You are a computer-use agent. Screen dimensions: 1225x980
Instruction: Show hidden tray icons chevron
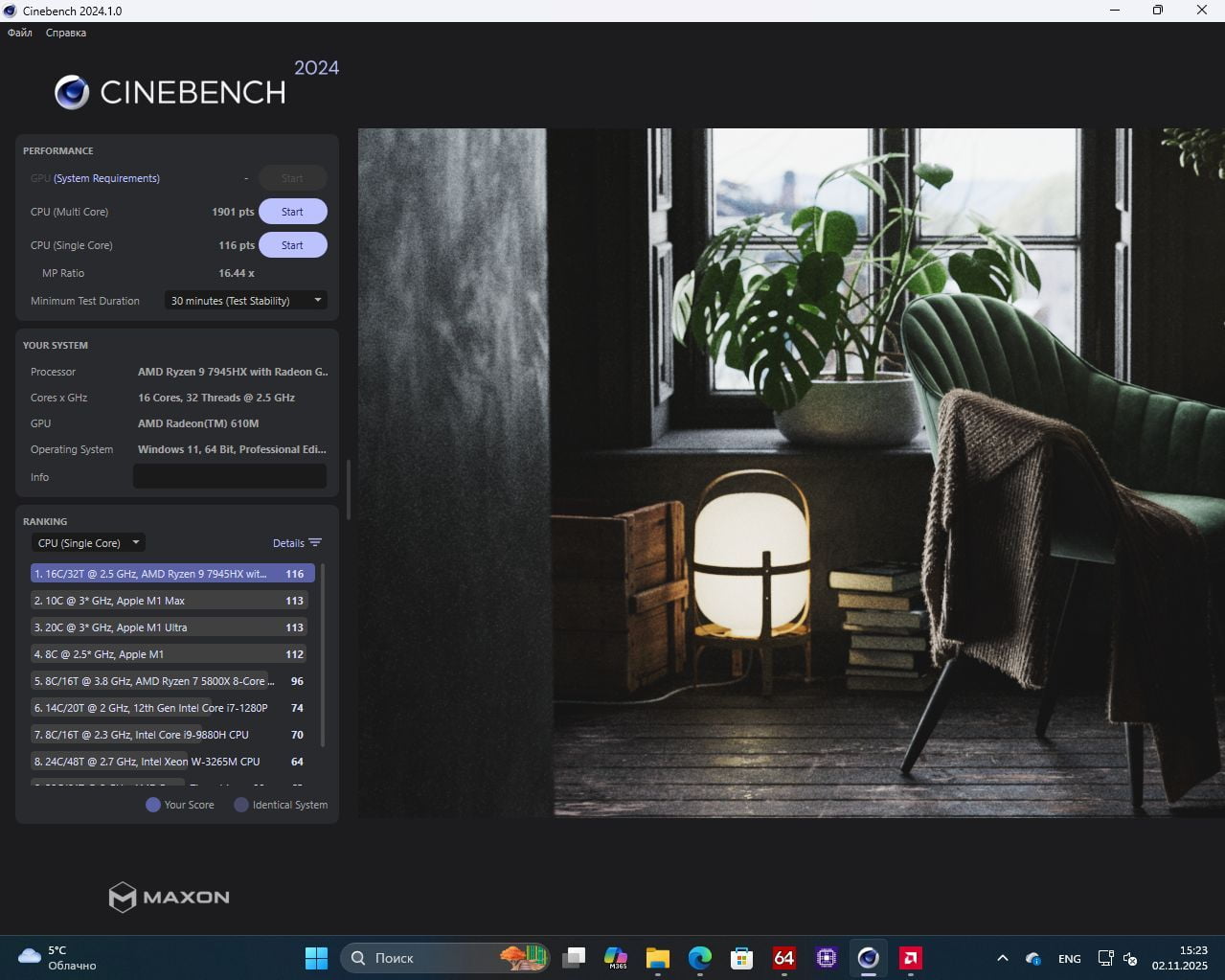point(1002,958)
